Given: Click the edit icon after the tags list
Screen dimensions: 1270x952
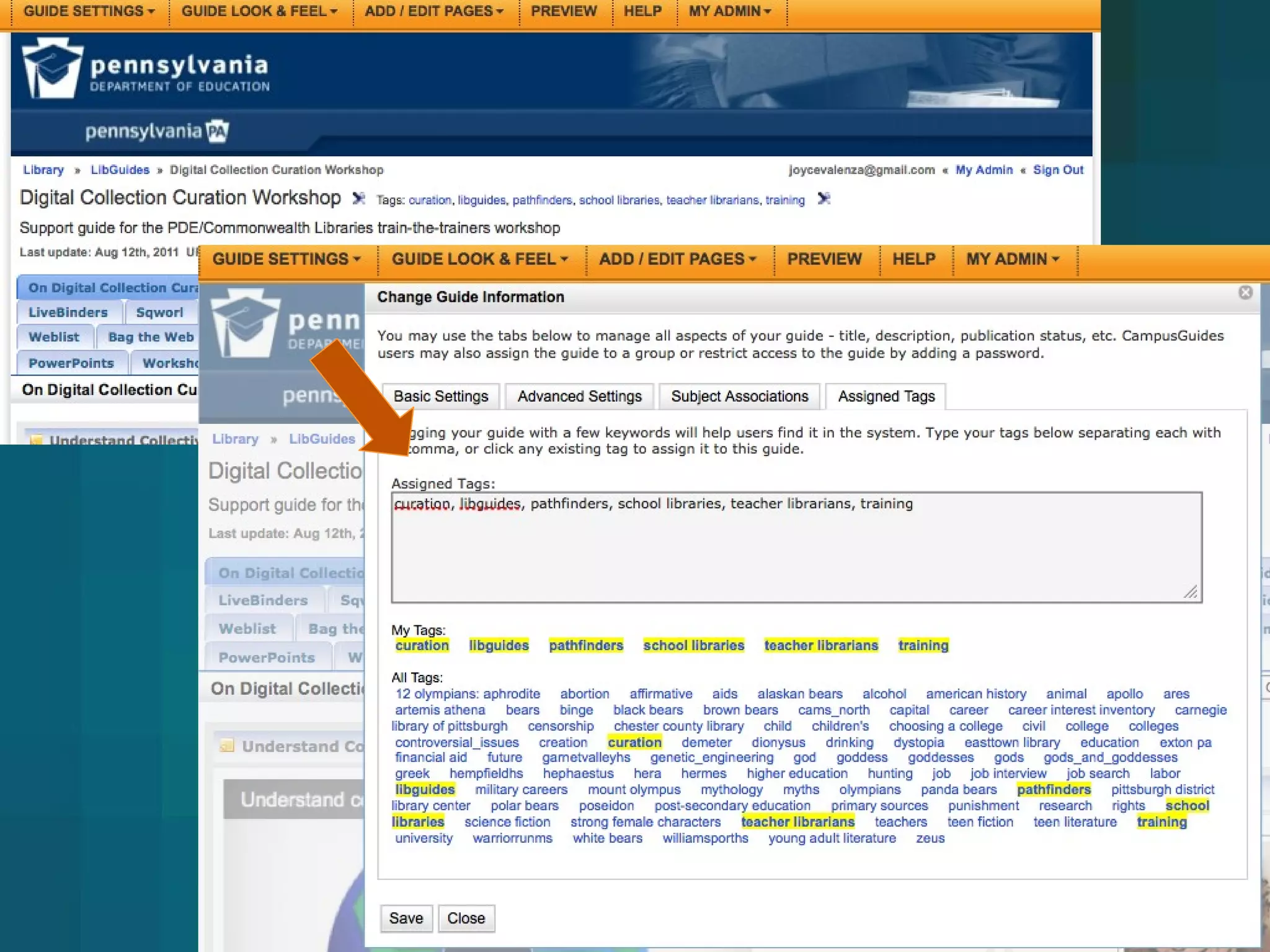Looking at the screenshot, I should point(824,199).
